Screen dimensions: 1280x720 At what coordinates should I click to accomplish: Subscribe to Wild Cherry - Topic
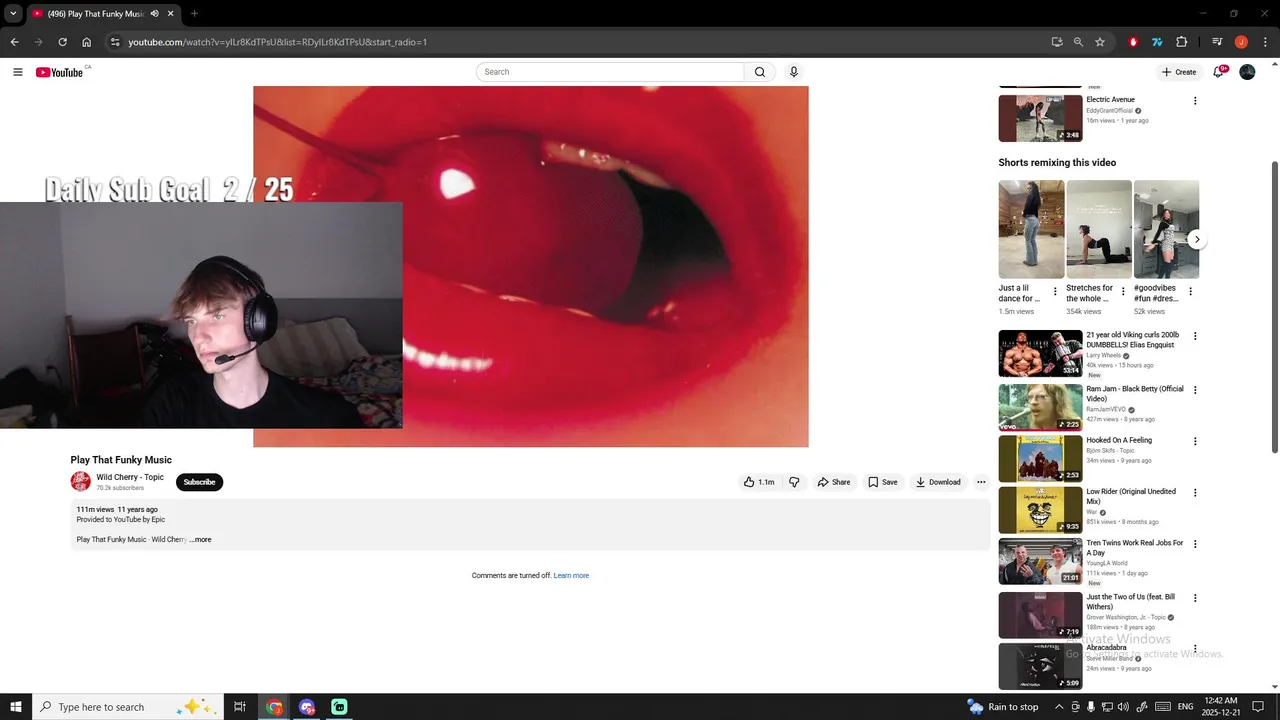(199, 482)
